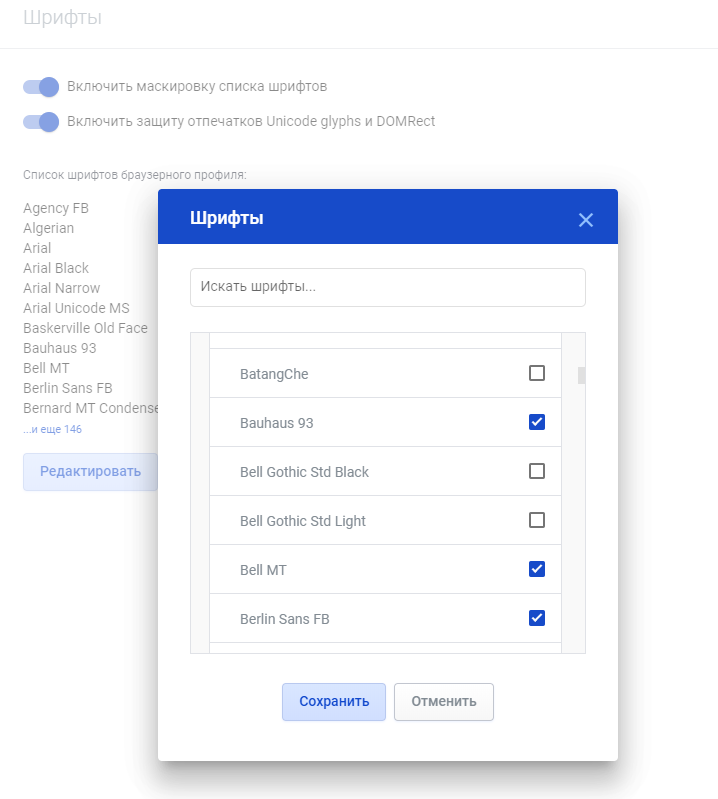Image resolution: width=718 pixels, height=799 pixels.
Task: Select Berlin Sans FB row text in dialog
Action: click(285, 619)
